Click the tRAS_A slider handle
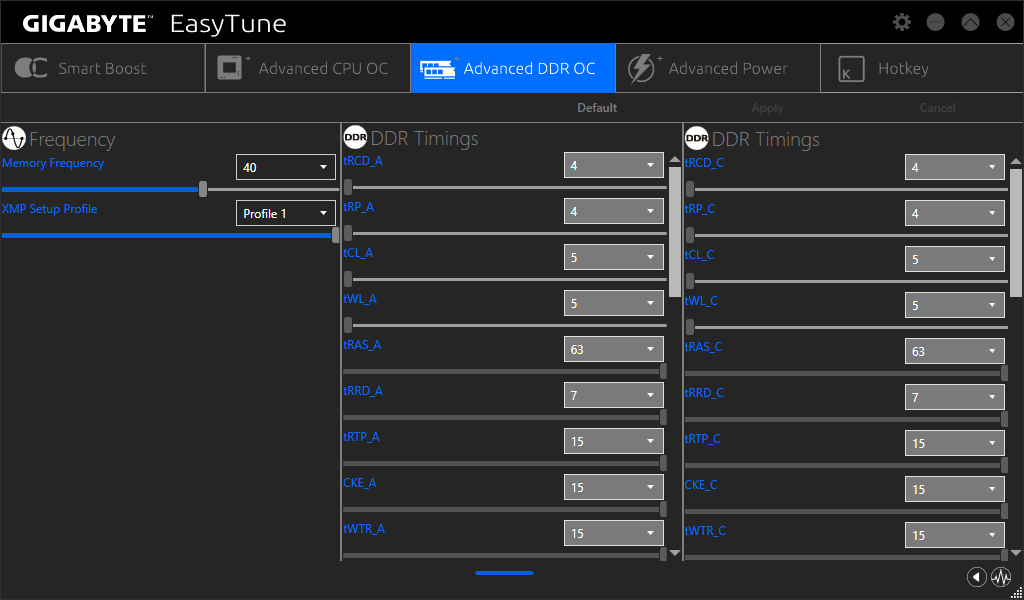 coord(663,371)
